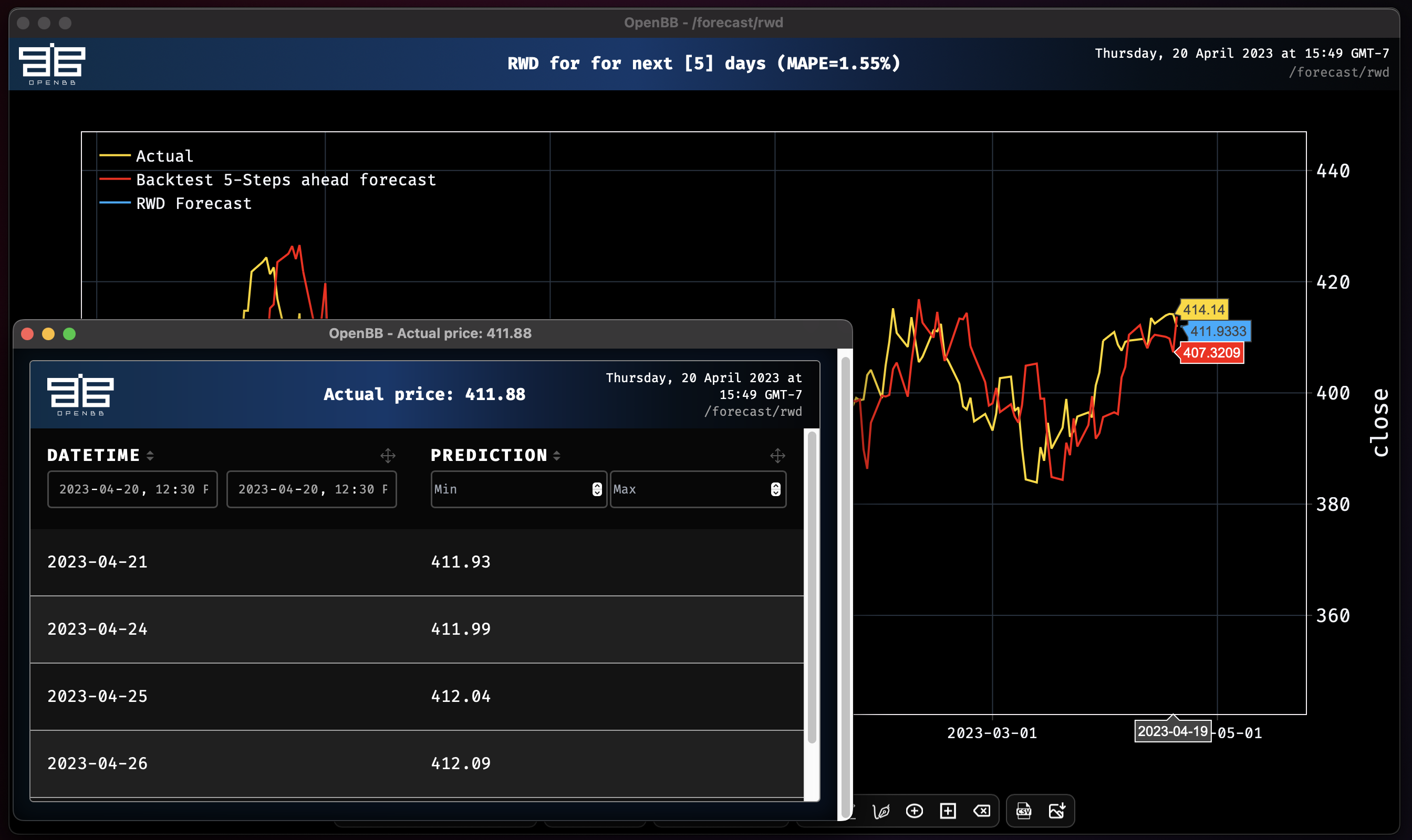Minimize the Actual price window

click(48, 334)
